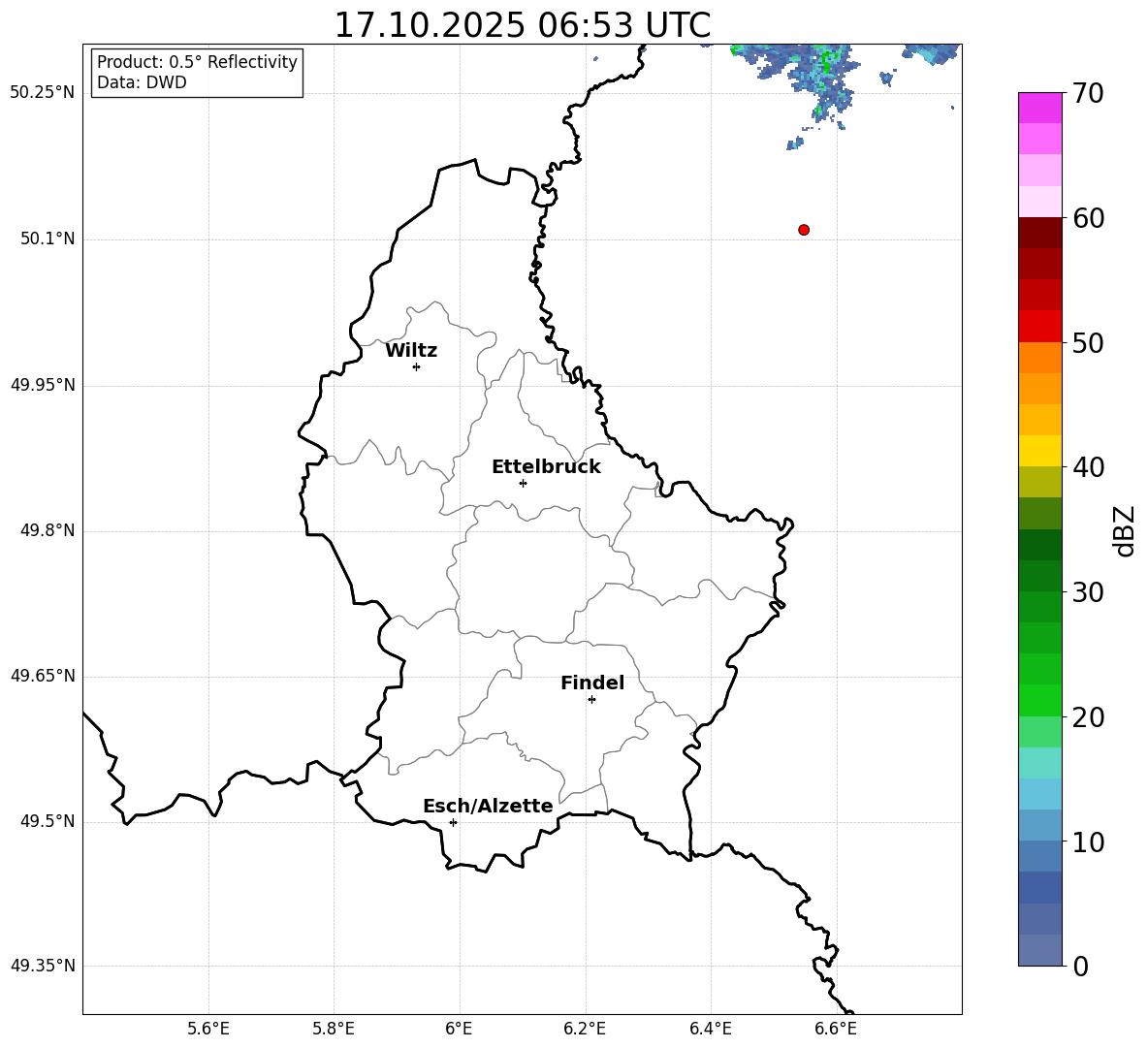
Task: Click the colorbar tick label 10
Action: click(1088, 842)
